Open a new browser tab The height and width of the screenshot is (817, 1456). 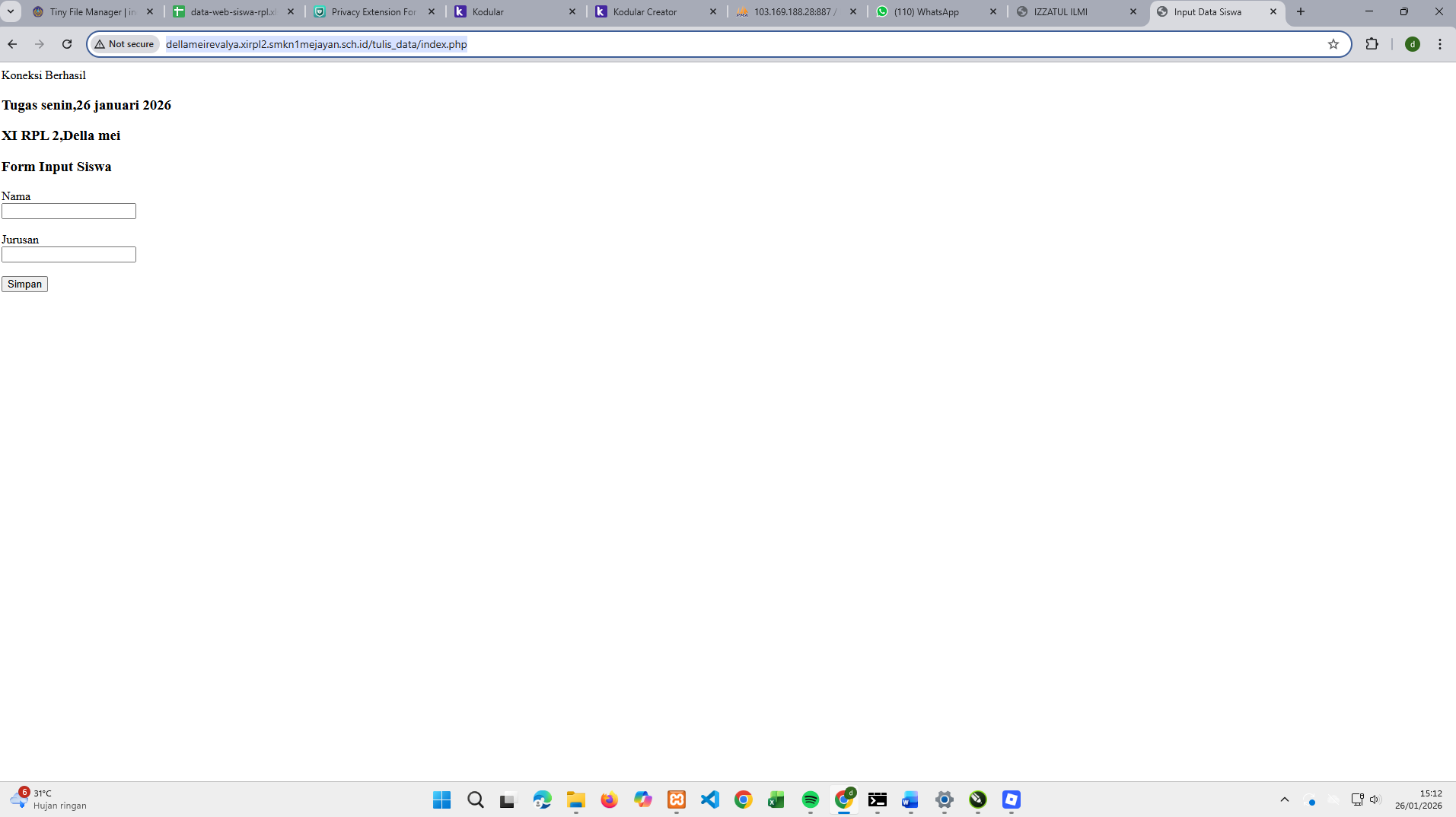click(x=1301, y=11)
